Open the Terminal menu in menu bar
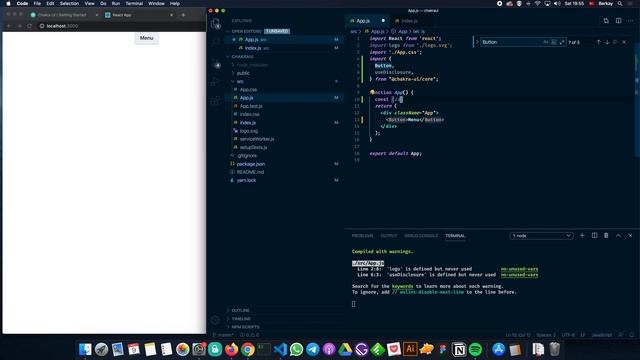The width and height of the screenshot is (640, 360). click(134, 3)
